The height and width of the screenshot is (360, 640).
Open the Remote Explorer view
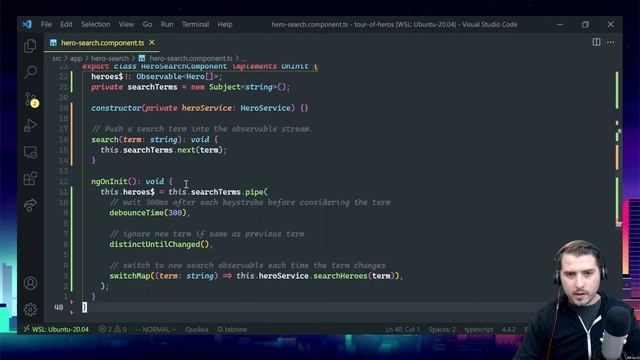coord(30,152)
